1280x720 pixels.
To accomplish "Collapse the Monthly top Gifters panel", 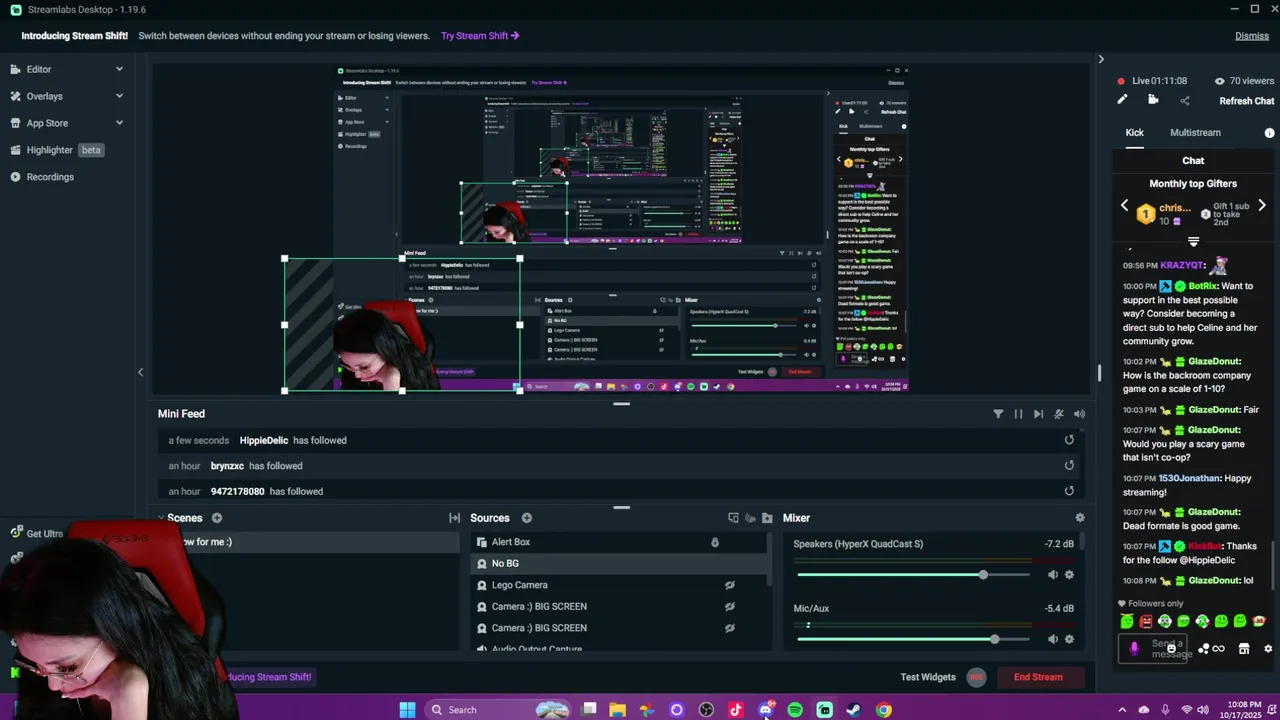I will (x=1193, y=242).
